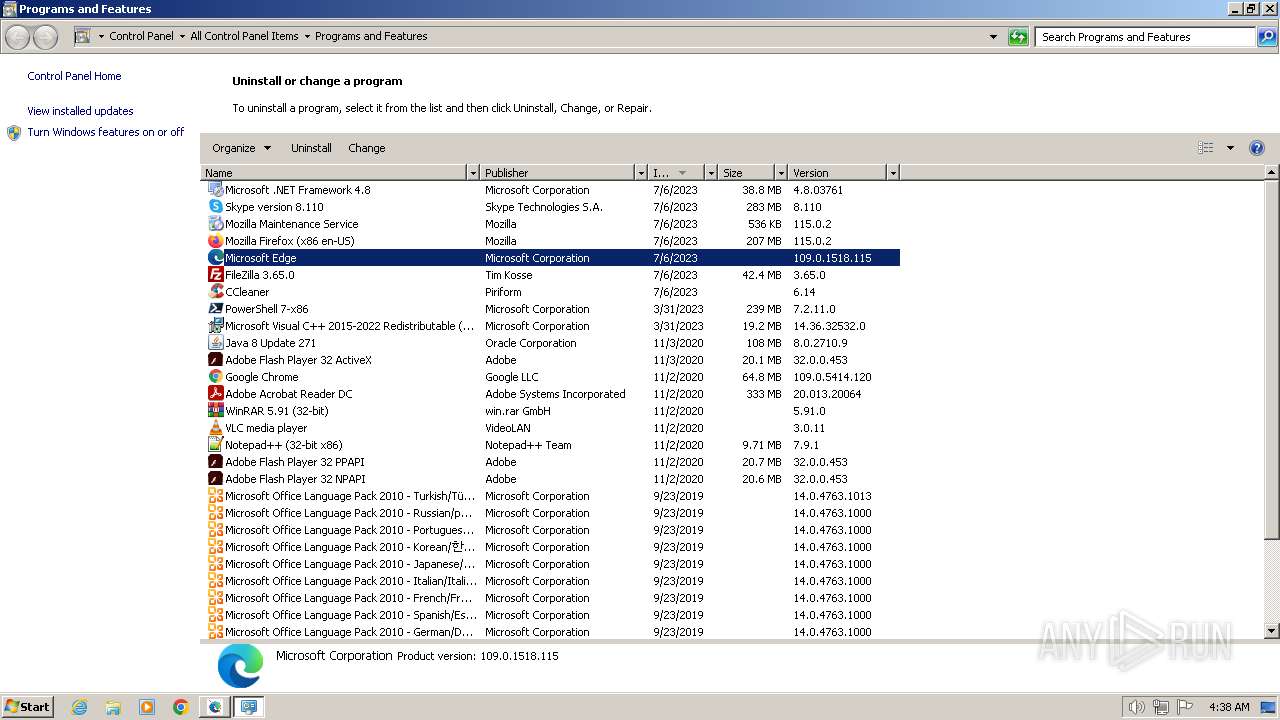Click the search magnifier icon
Viewport: 1280px width, 720px height.
coord(1267,37)
